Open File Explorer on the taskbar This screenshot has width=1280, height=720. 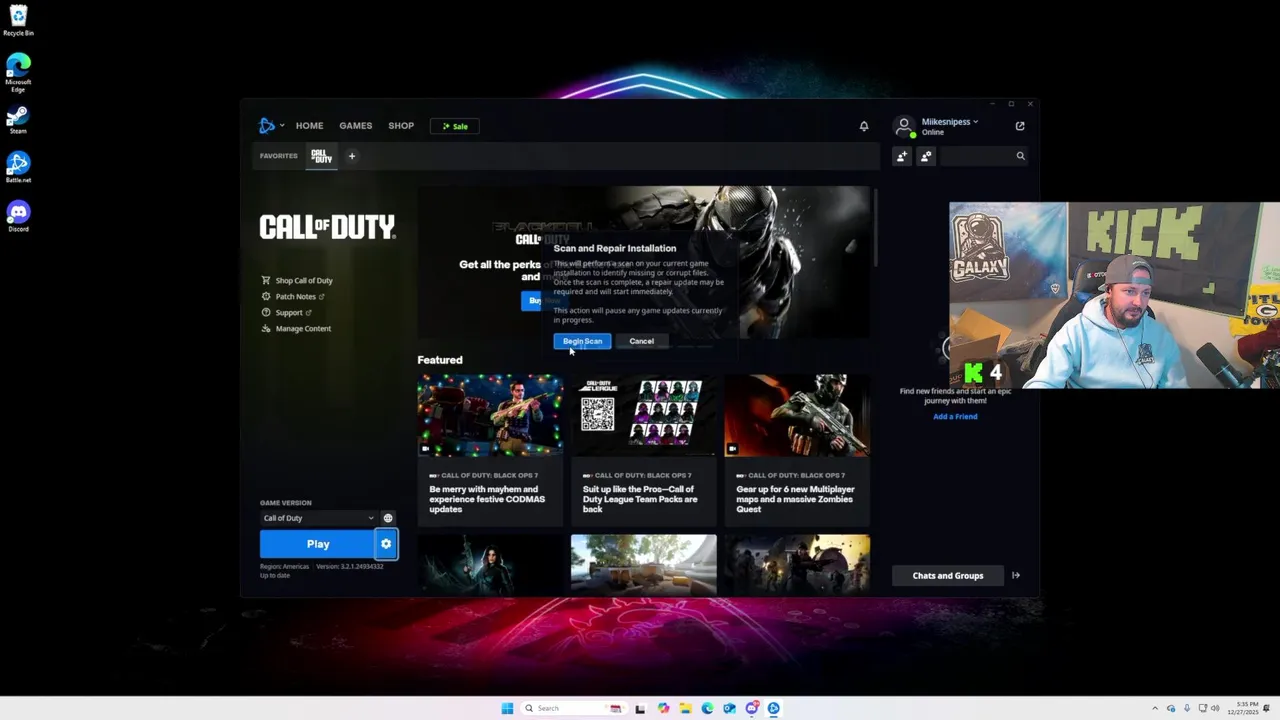685,708
